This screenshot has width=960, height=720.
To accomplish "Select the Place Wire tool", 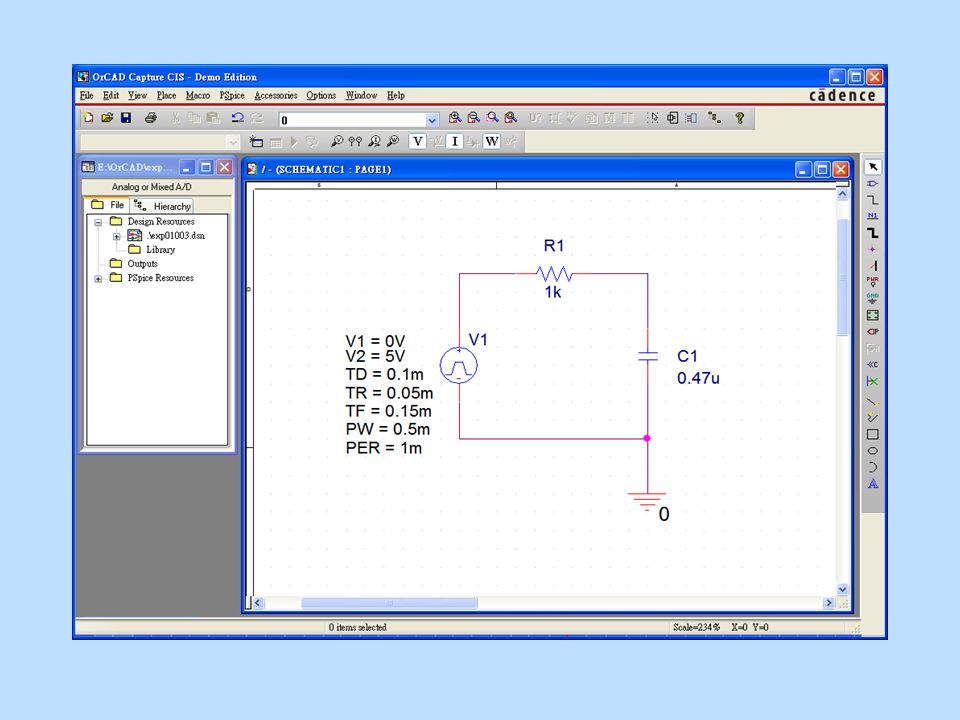I will pyautogui.click(x=872, y=200).
